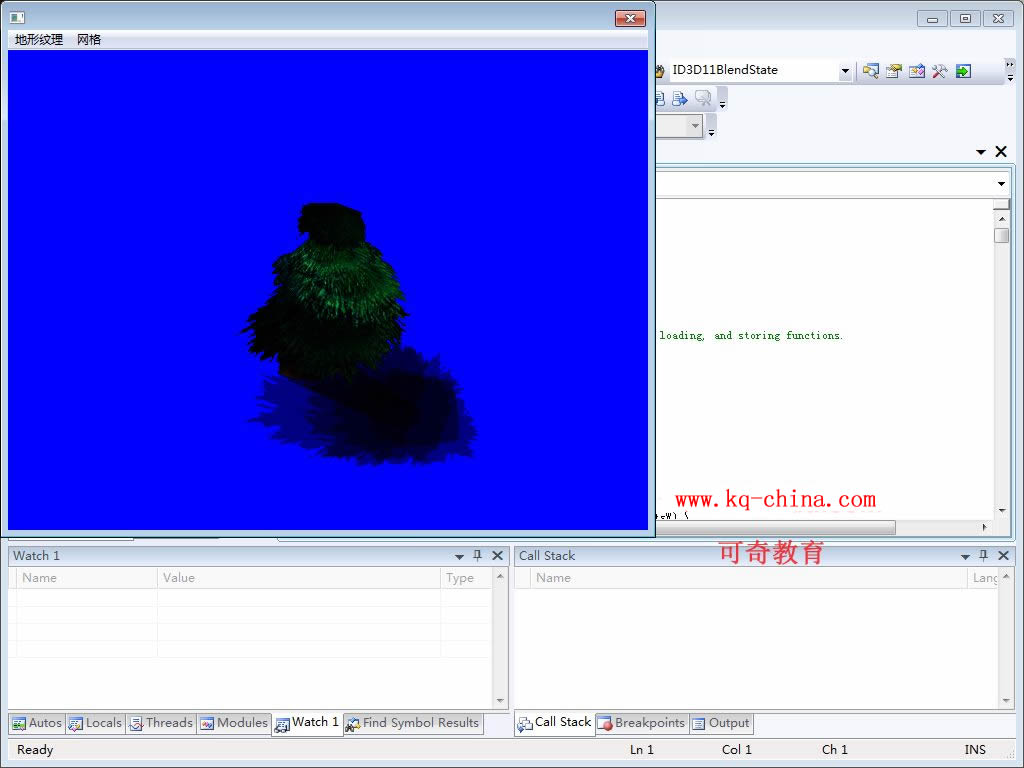Viewport: 1024px width, 768px height.
Task: Open the 地形纹理 menu
Action: pos(39,40)
